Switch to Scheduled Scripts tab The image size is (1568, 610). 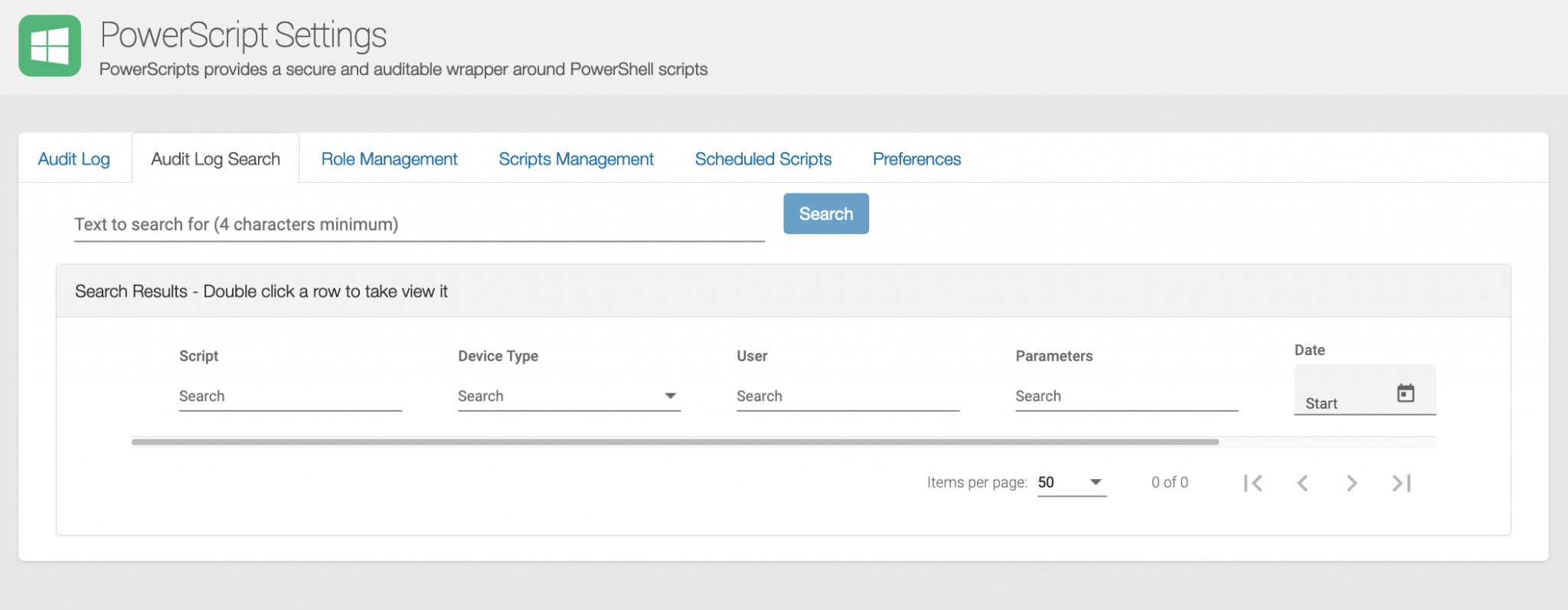tap(763, 159)
